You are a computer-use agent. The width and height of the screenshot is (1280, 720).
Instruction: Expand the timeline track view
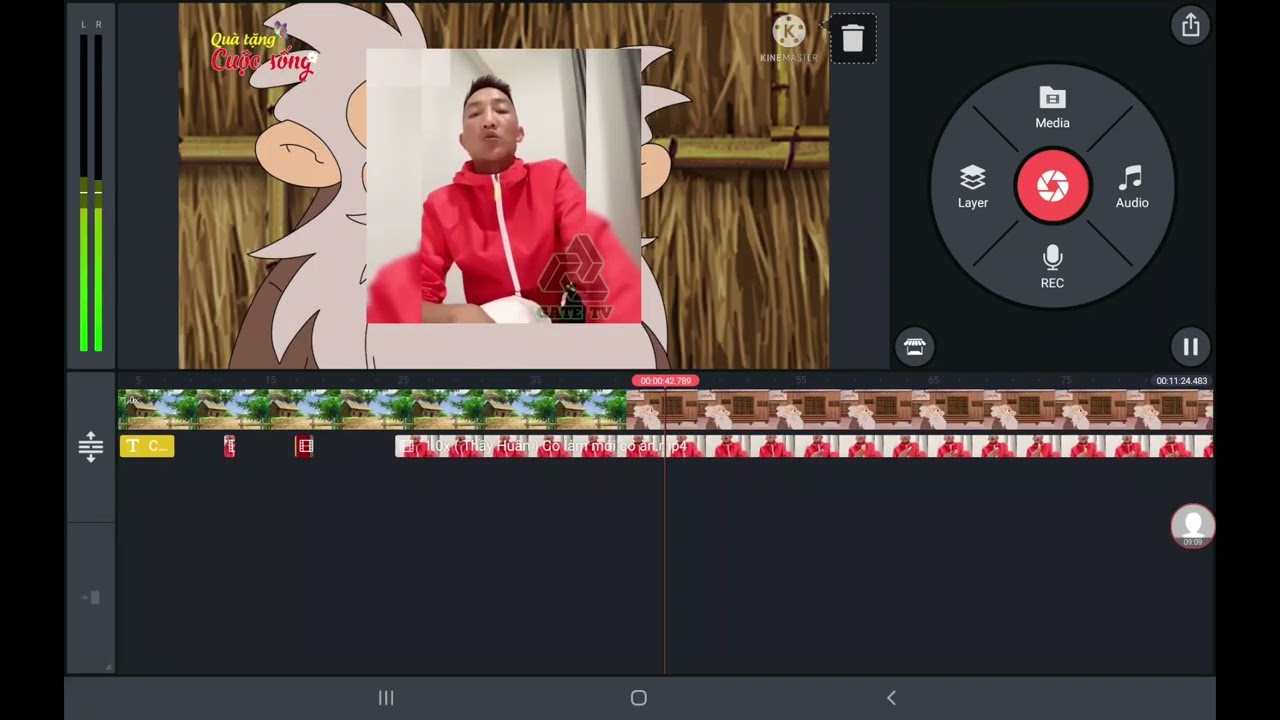[90, 446]
